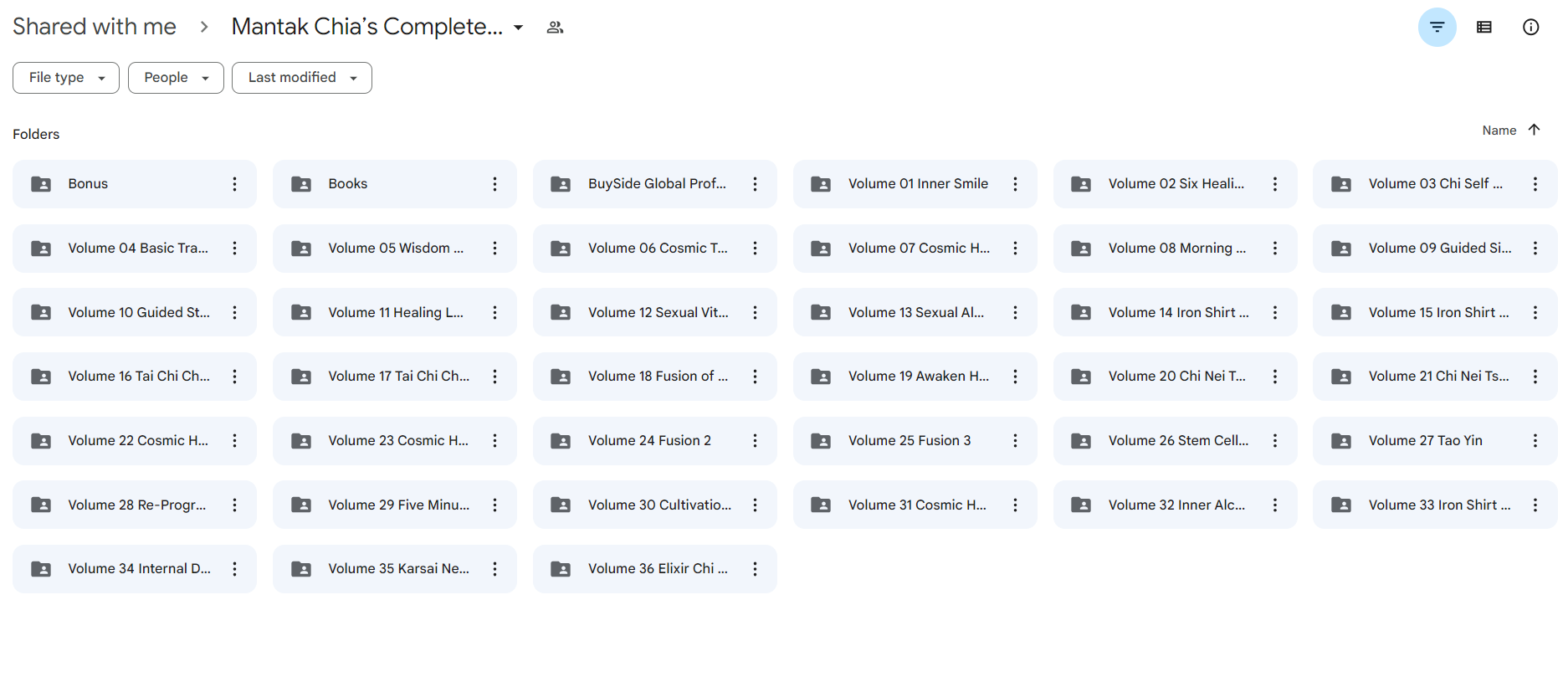Select the Volume 14 Iron Shirt folder
The height and width of the screenshot is (682, 1568).
pyautogui.click(x=1176, y=312)
